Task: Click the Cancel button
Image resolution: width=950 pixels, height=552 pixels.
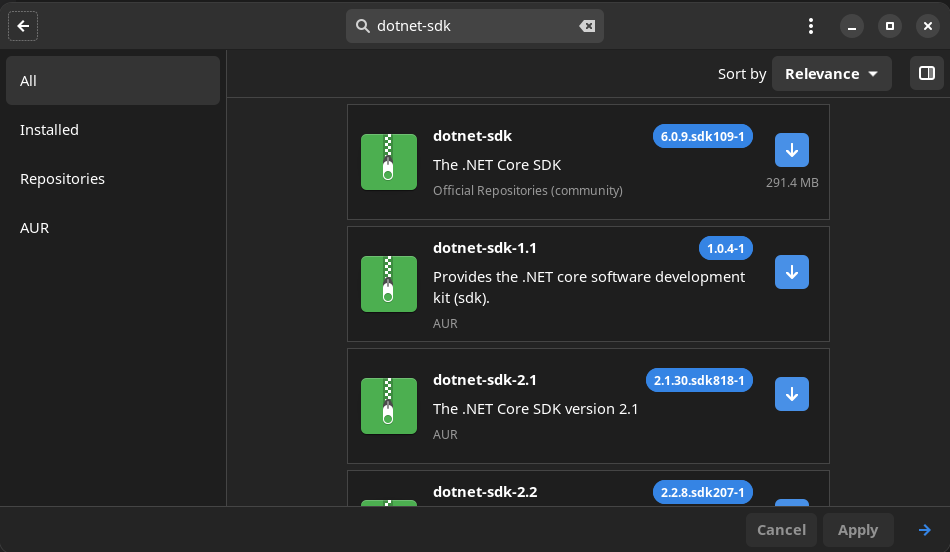Action: pos(781,530)
